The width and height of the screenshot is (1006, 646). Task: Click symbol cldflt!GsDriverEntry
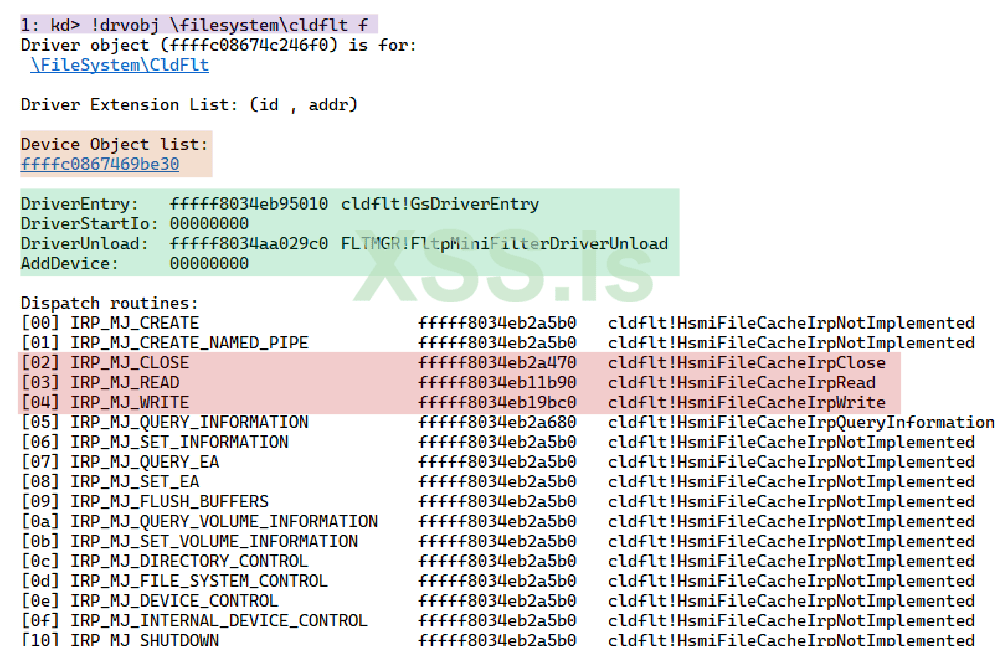coord(439,204)
